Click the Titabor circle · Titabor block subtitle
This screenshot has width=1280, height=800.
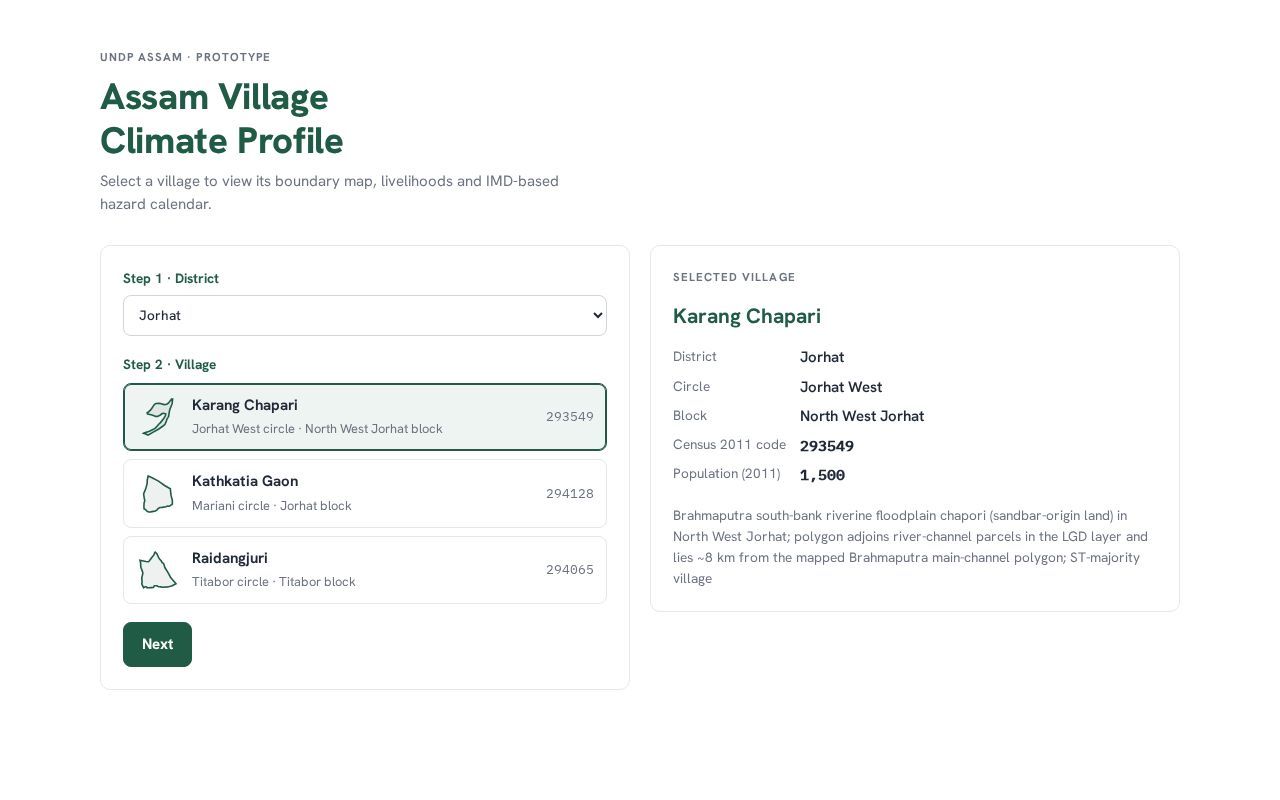274,582
